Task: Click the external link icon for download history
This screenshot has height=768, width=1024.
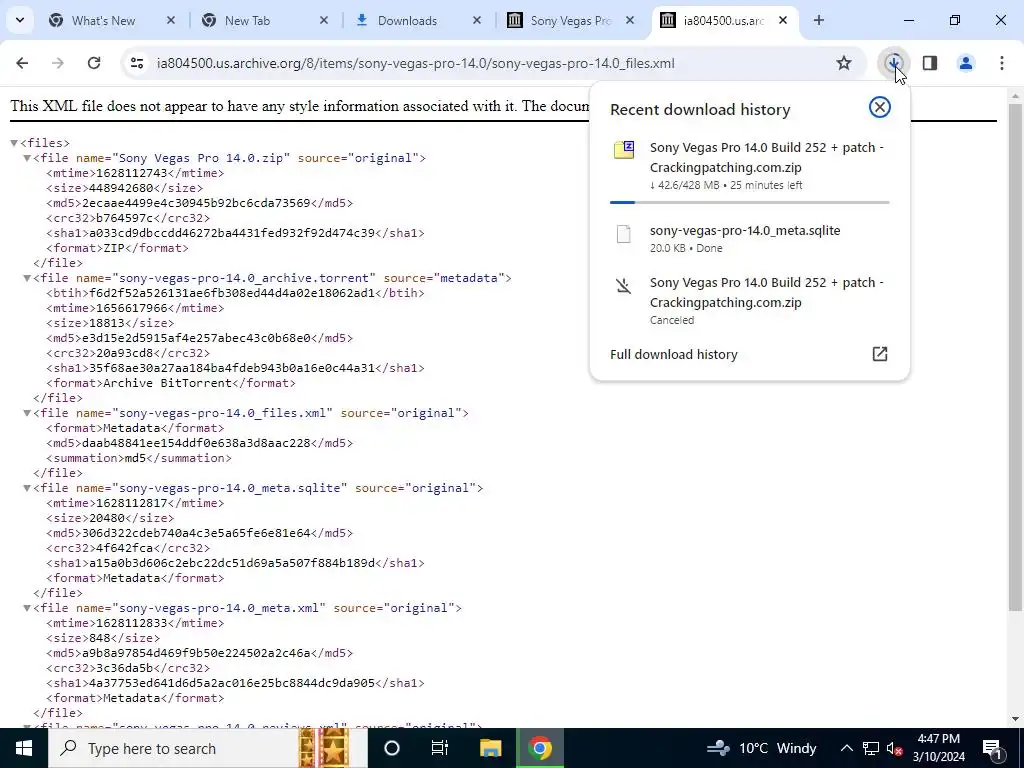Action: 880,354
